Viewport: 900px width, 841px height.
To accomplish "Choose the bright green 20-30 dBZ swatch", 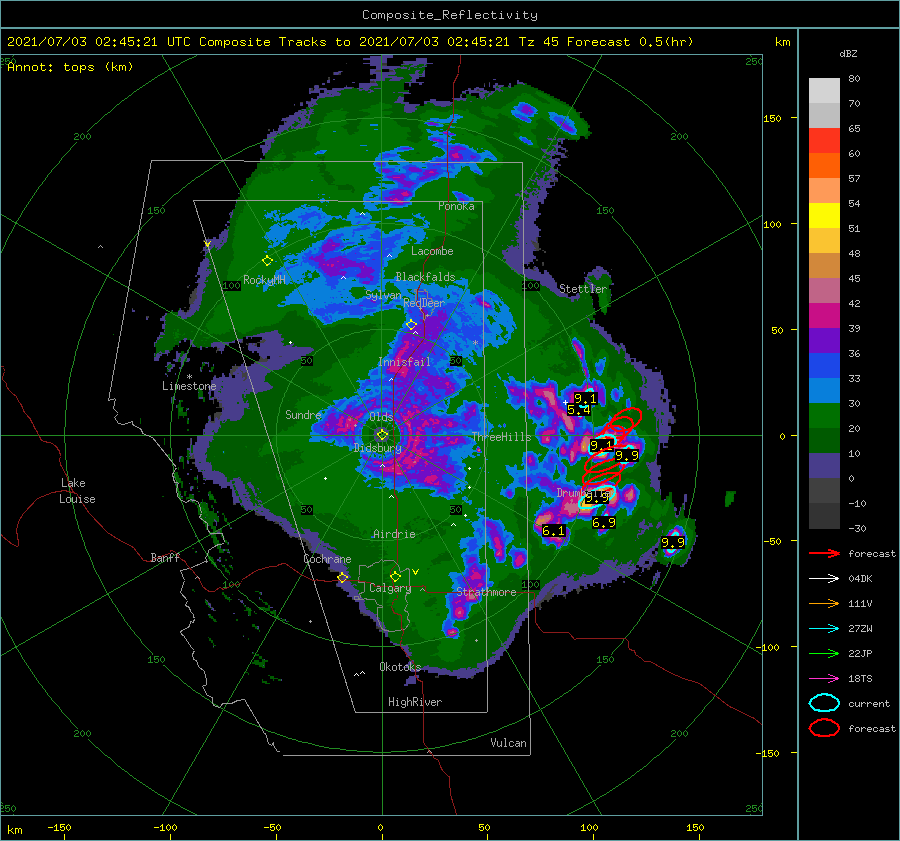I will coord(824,416).
